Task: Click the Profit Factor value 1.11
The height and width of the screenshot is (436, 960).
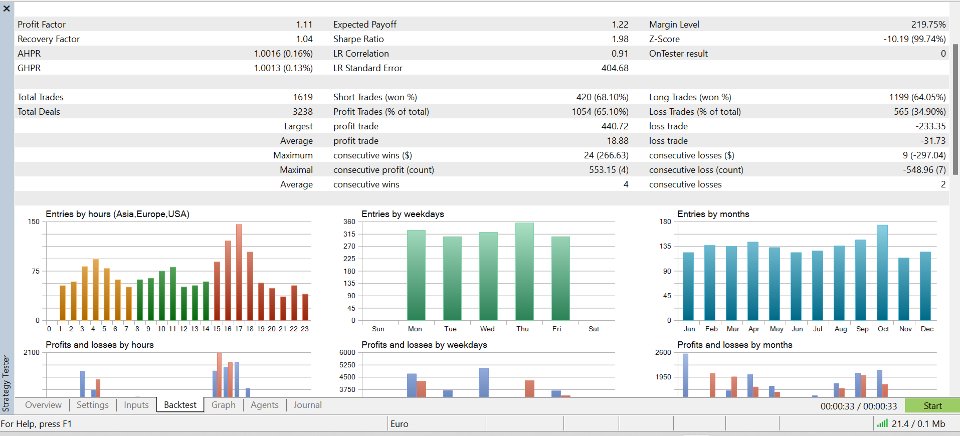Action: coord(304,25)
